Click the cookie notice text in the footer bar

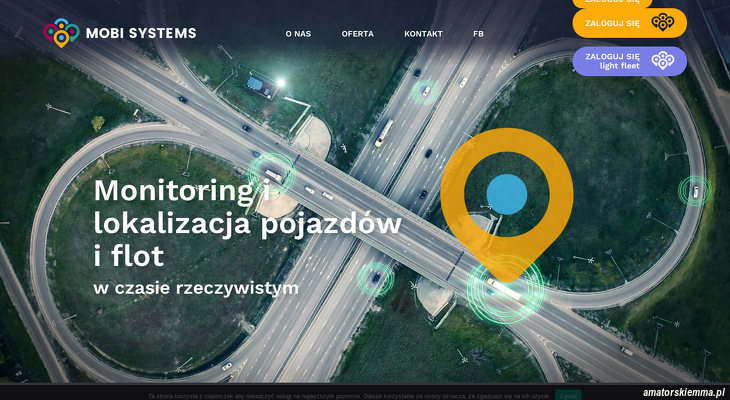click(349, 396)
